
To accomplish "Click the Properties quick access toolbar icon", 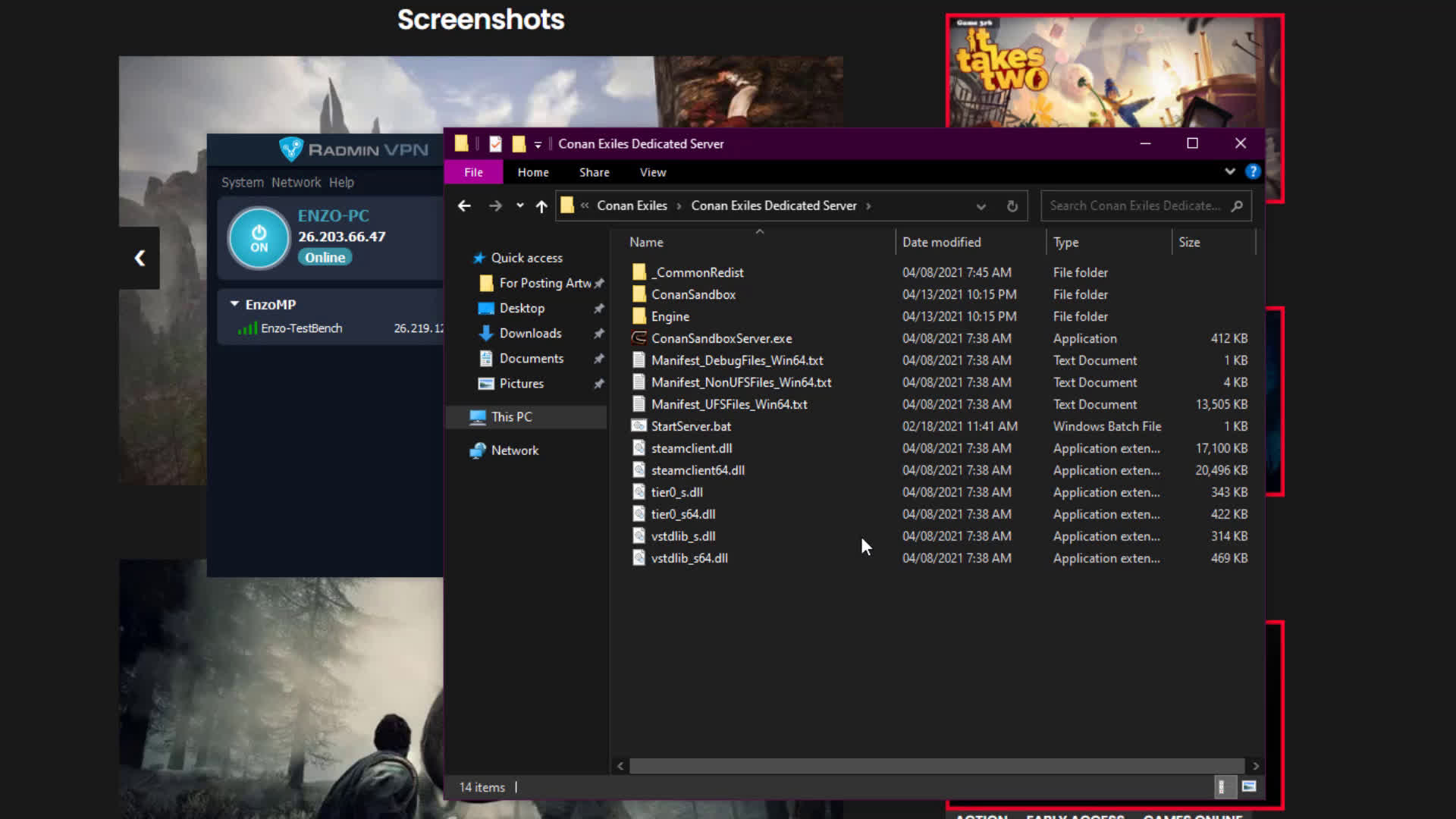I will pos(495,143).
